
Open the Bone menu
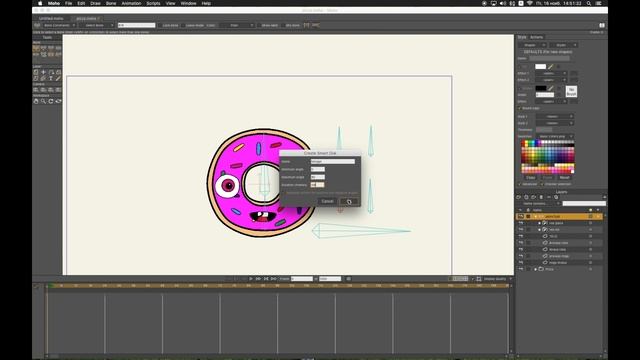111,3
